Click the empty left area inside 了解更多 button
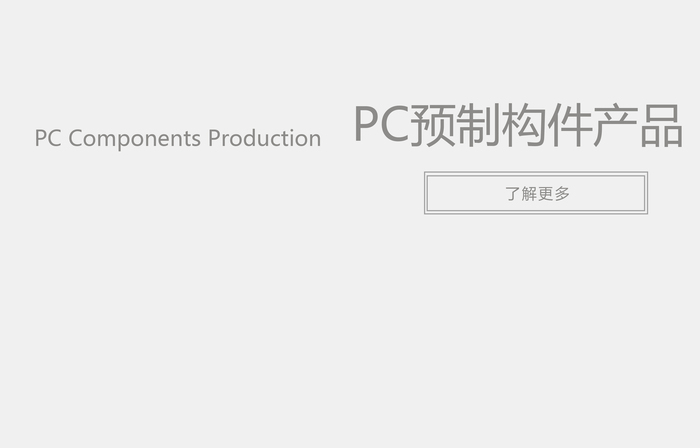 [x=464, y=193]
